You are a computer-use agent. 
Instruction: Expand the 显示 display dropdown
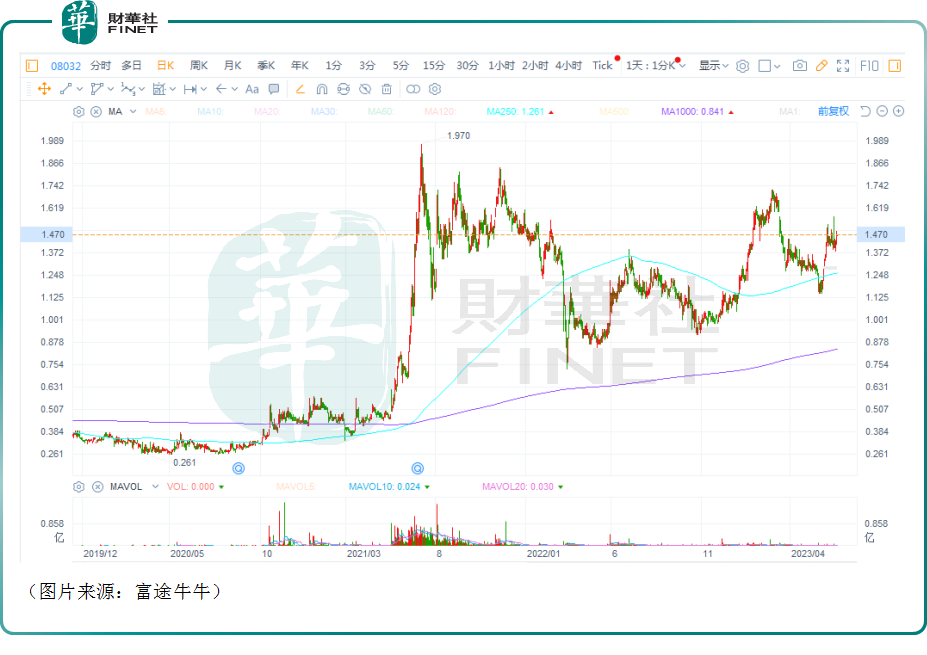[713, 66]
